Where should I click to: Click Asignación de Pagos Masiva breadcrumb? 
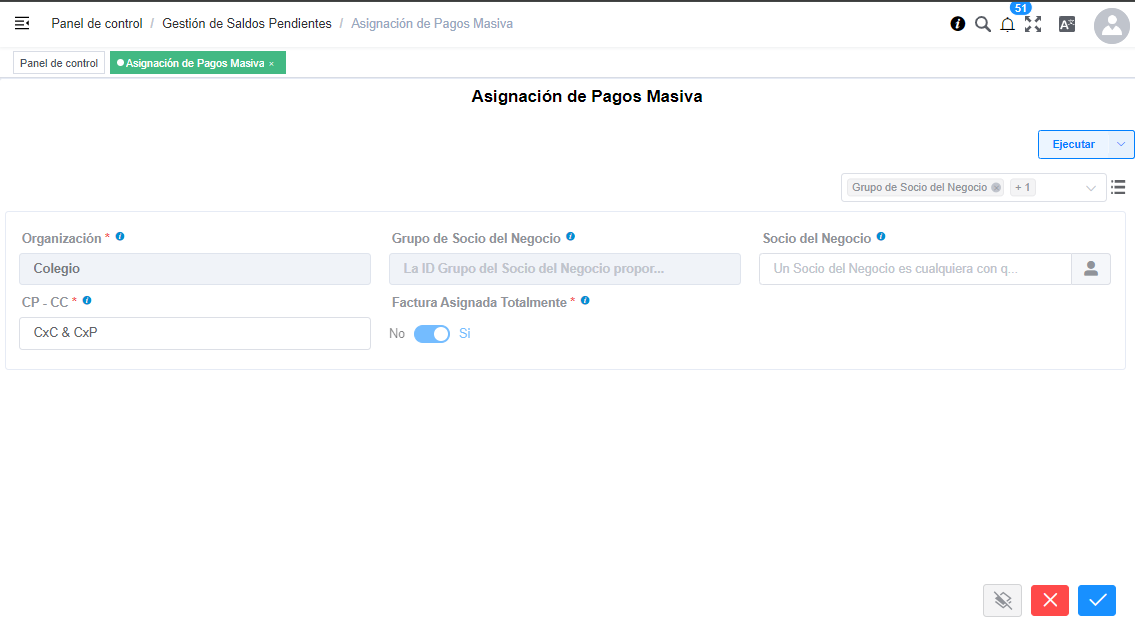click(432, 24)
